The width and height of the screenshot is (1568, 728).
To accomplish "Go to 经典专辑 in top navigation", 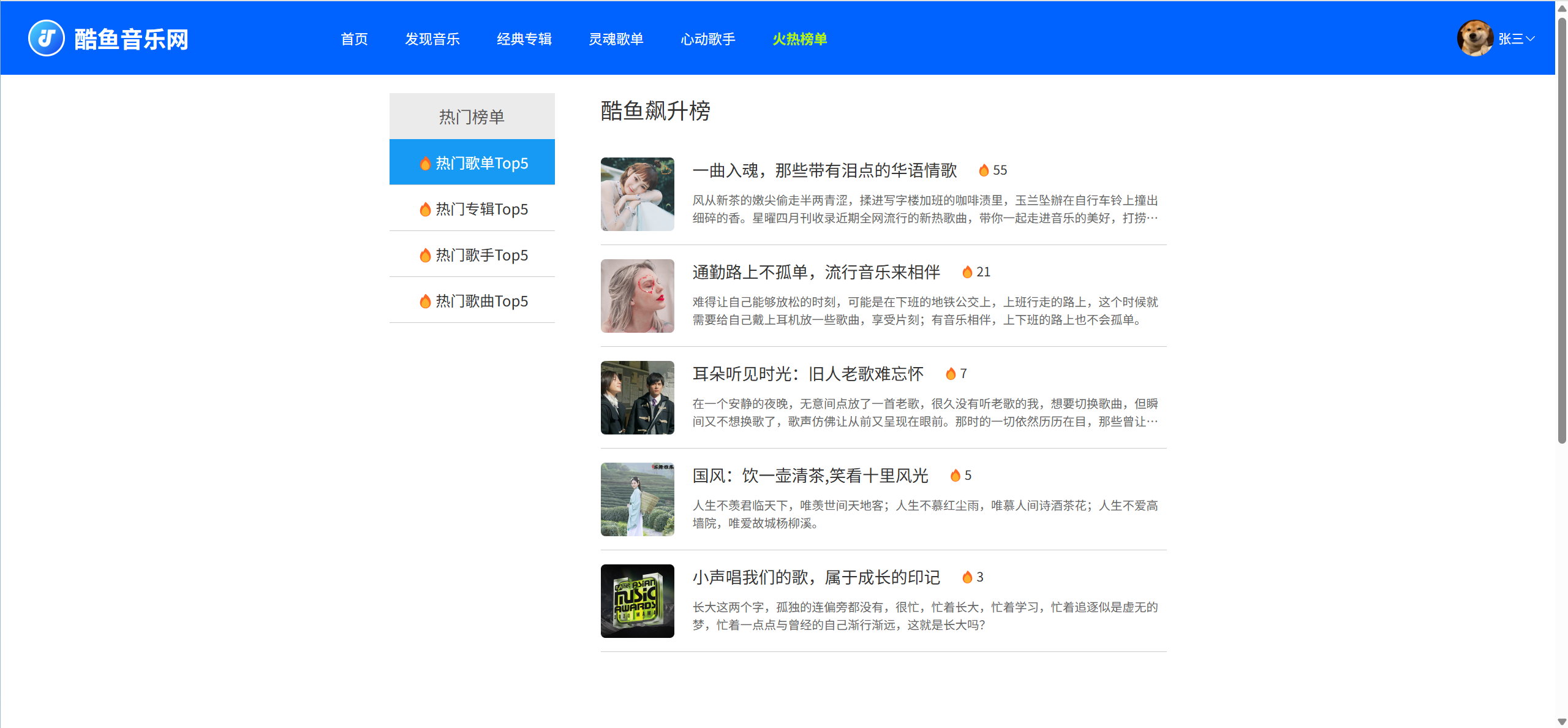I will [524, 39].
